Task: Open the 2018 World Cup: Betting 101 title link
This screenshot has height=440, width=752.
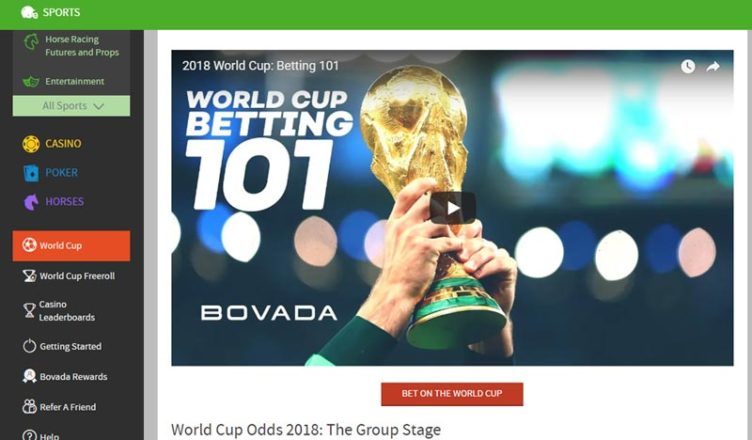Action: [x=260, y=66]
